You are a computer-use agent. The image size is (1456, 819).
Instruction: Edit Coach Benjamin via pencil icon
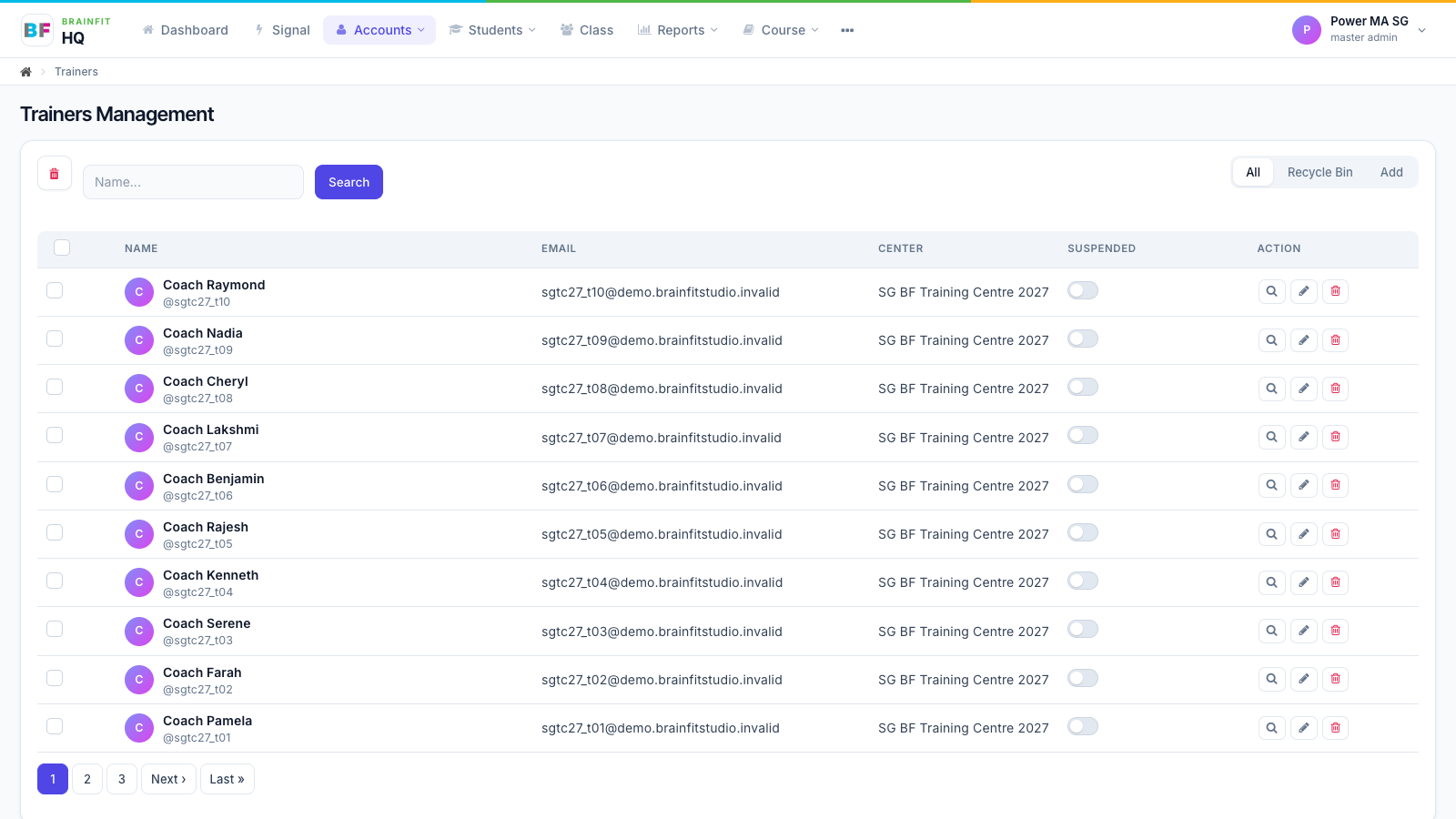tap(1304, 485)
